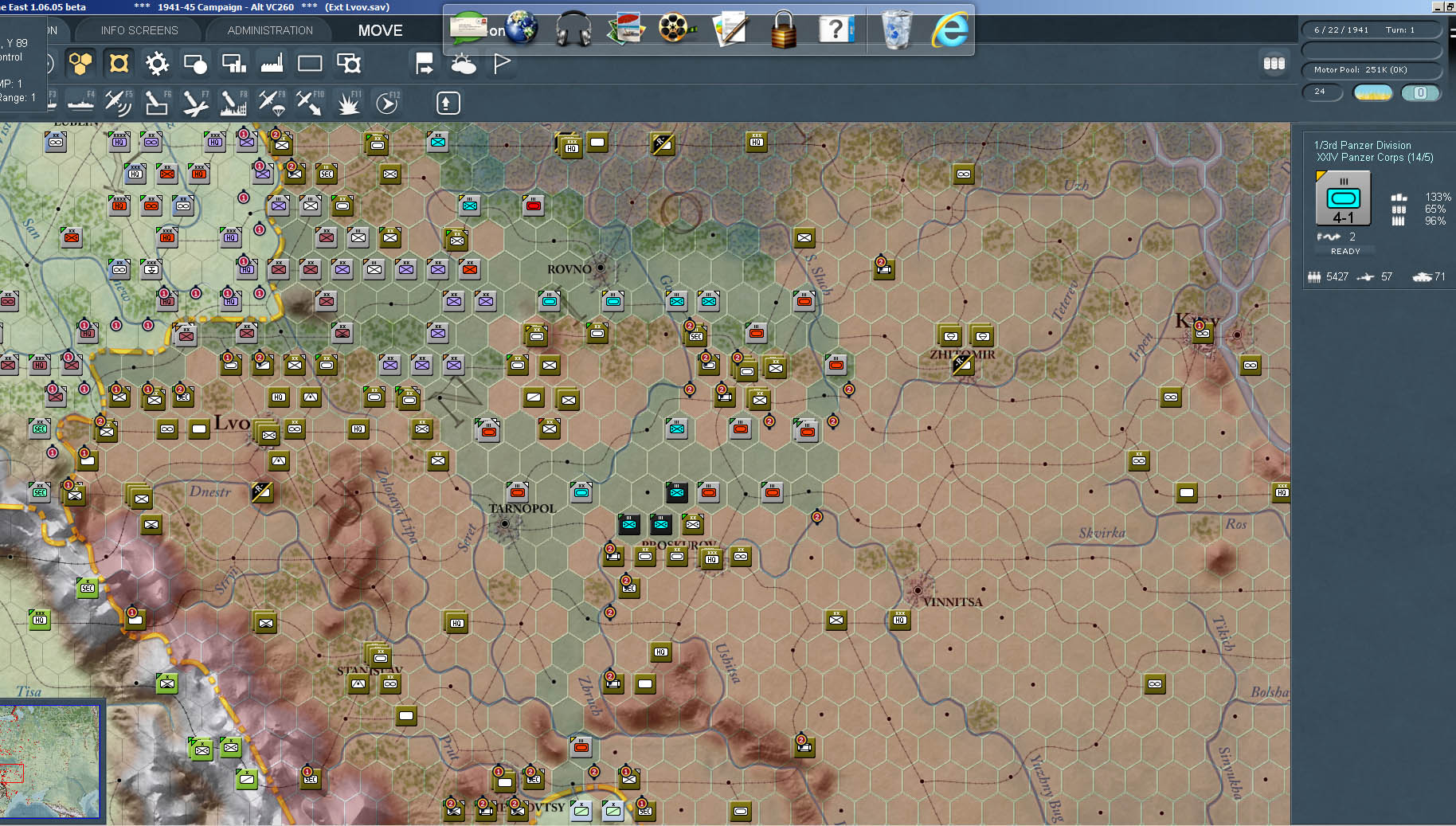The width and height of the screenshot is (1456, 826).
Task: Open the question mark help dock icon
Action: tap(836, 29)
